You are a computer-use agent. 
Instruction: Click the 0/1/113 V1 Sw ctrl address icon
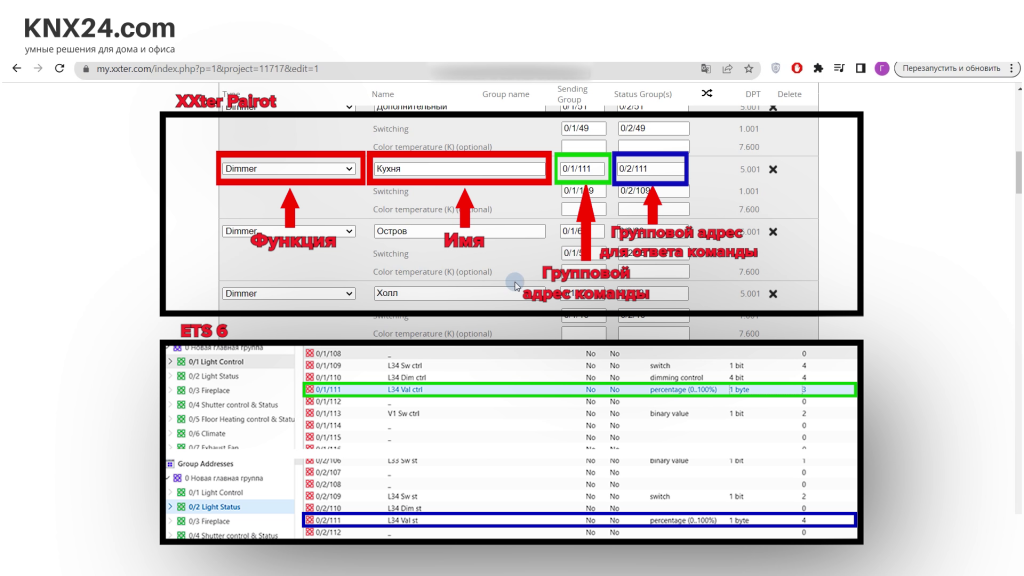tap(310, 413)
